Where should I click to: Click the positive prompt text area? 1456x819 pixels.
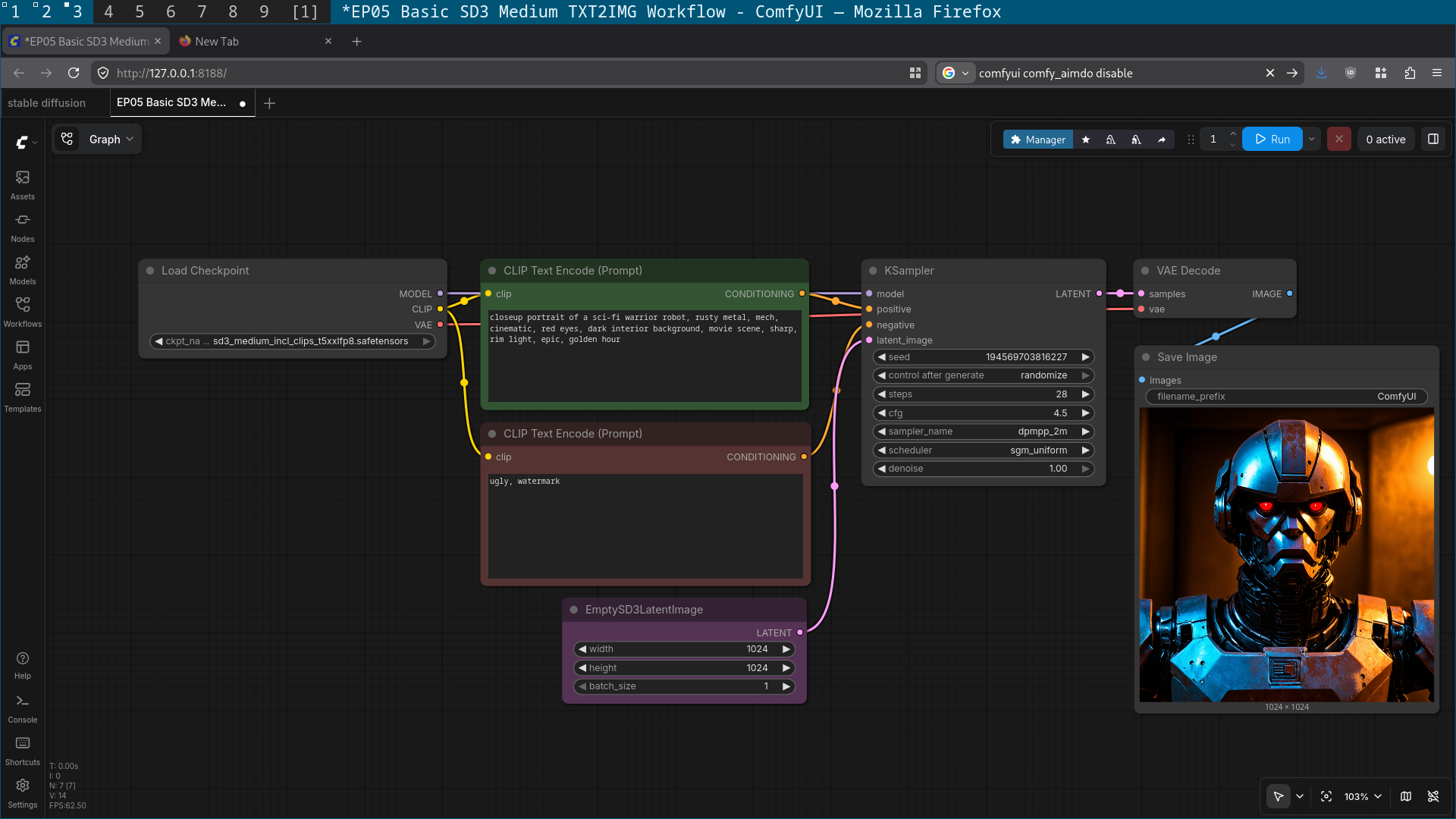(x=645, y=356)
